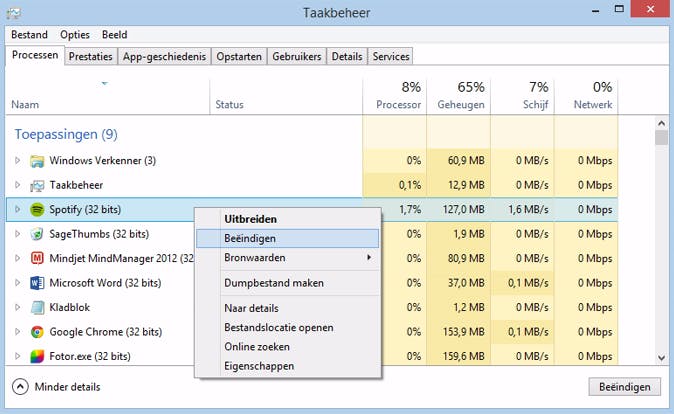Select Online zoeken menu entry
The image size is (674, 414).
[288, 347]
